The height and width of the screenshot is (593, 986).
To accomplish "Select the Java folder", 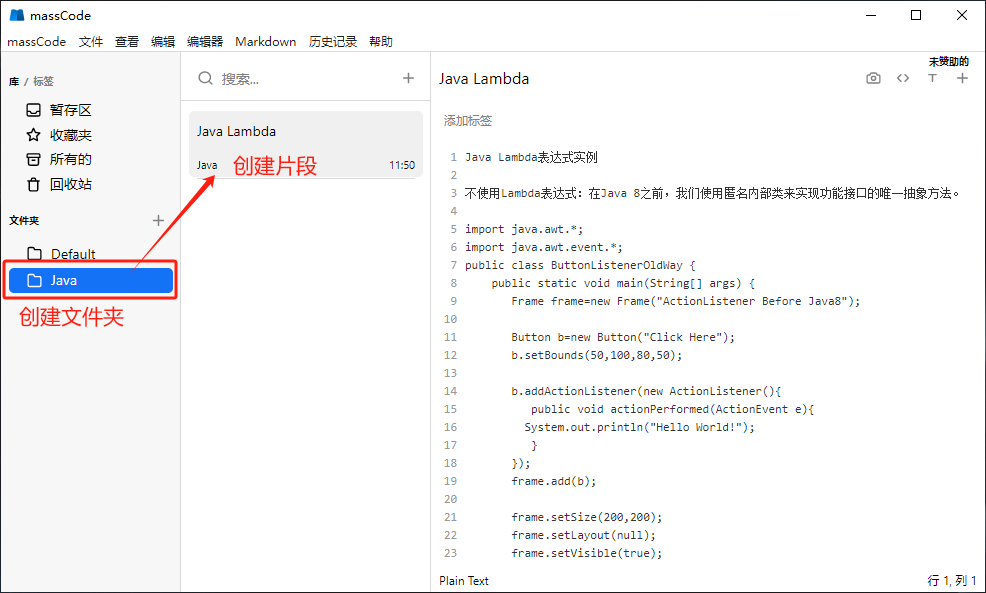I will tap(91, 280).
